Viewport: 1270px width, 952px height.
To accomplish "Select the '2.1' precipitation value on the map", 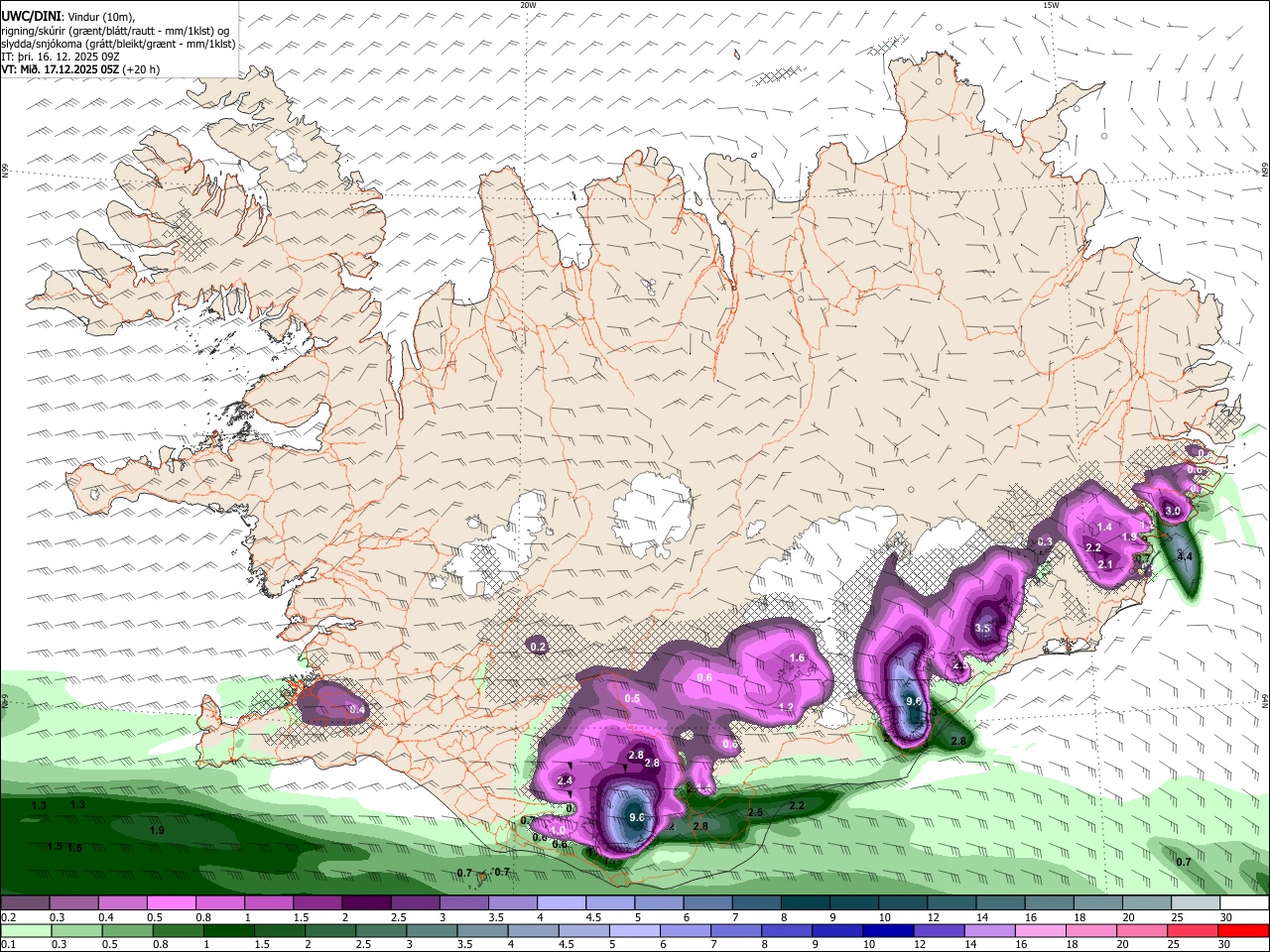I will [1106, 564].
